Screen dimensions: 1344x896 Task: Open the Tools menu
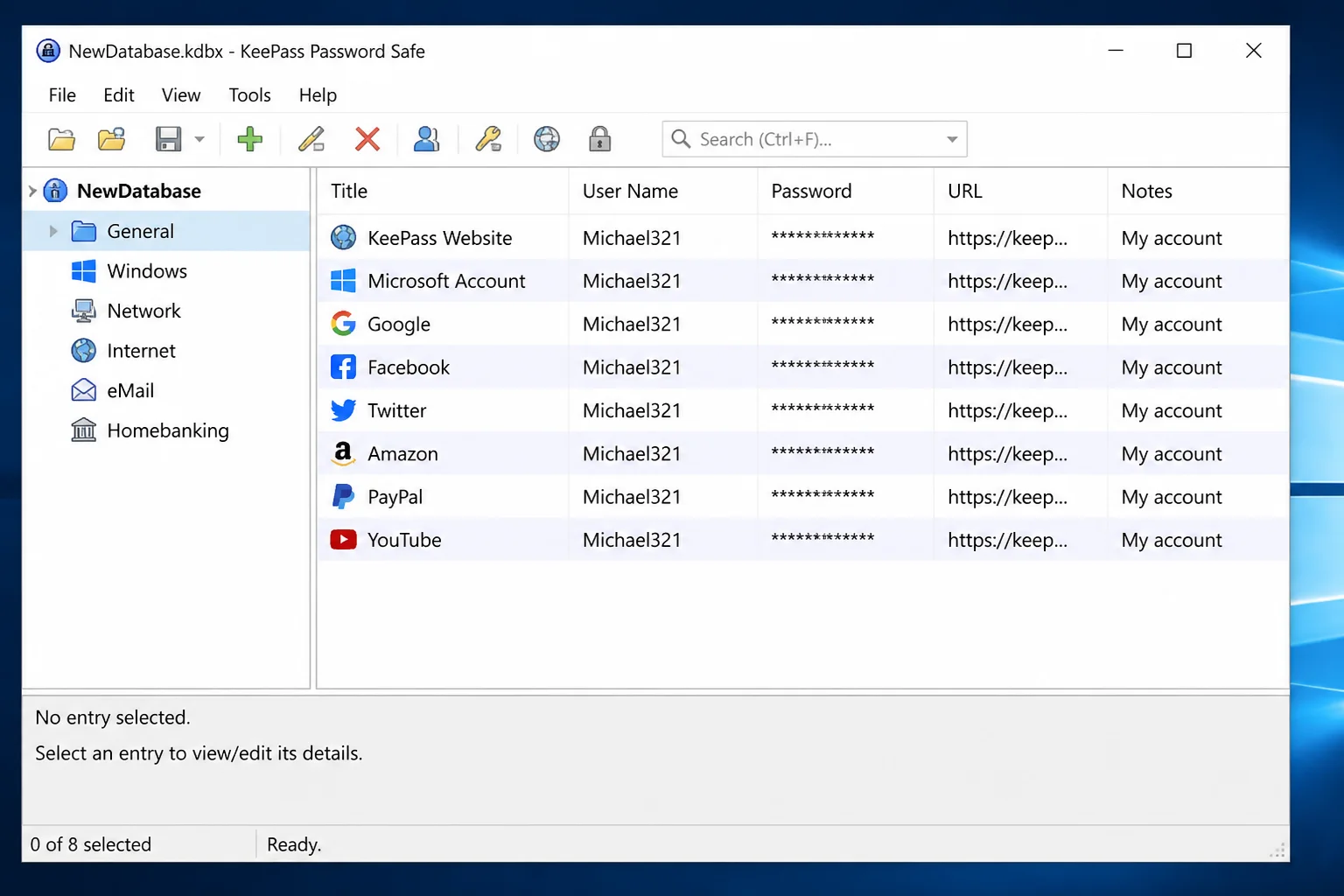[249, 94]
